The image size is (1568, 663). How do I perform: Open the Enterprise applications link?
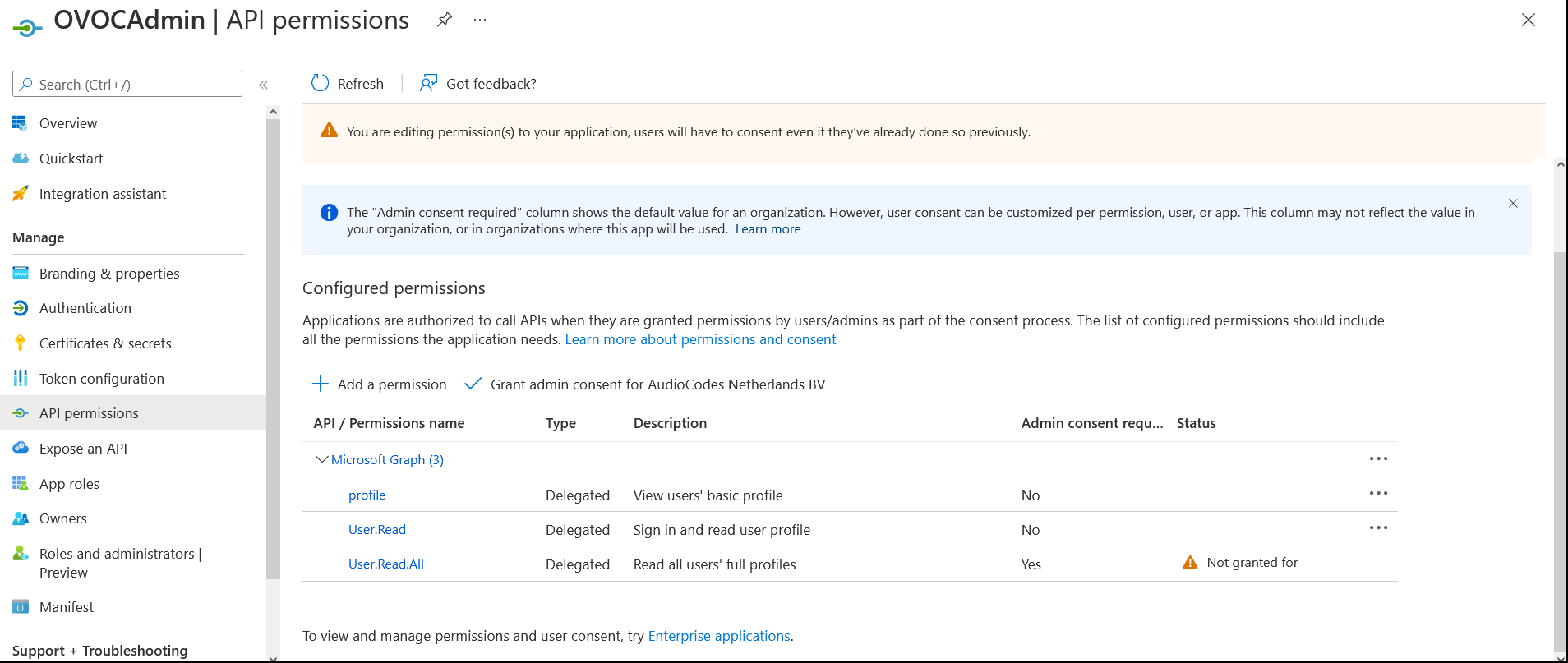[719, 636]
